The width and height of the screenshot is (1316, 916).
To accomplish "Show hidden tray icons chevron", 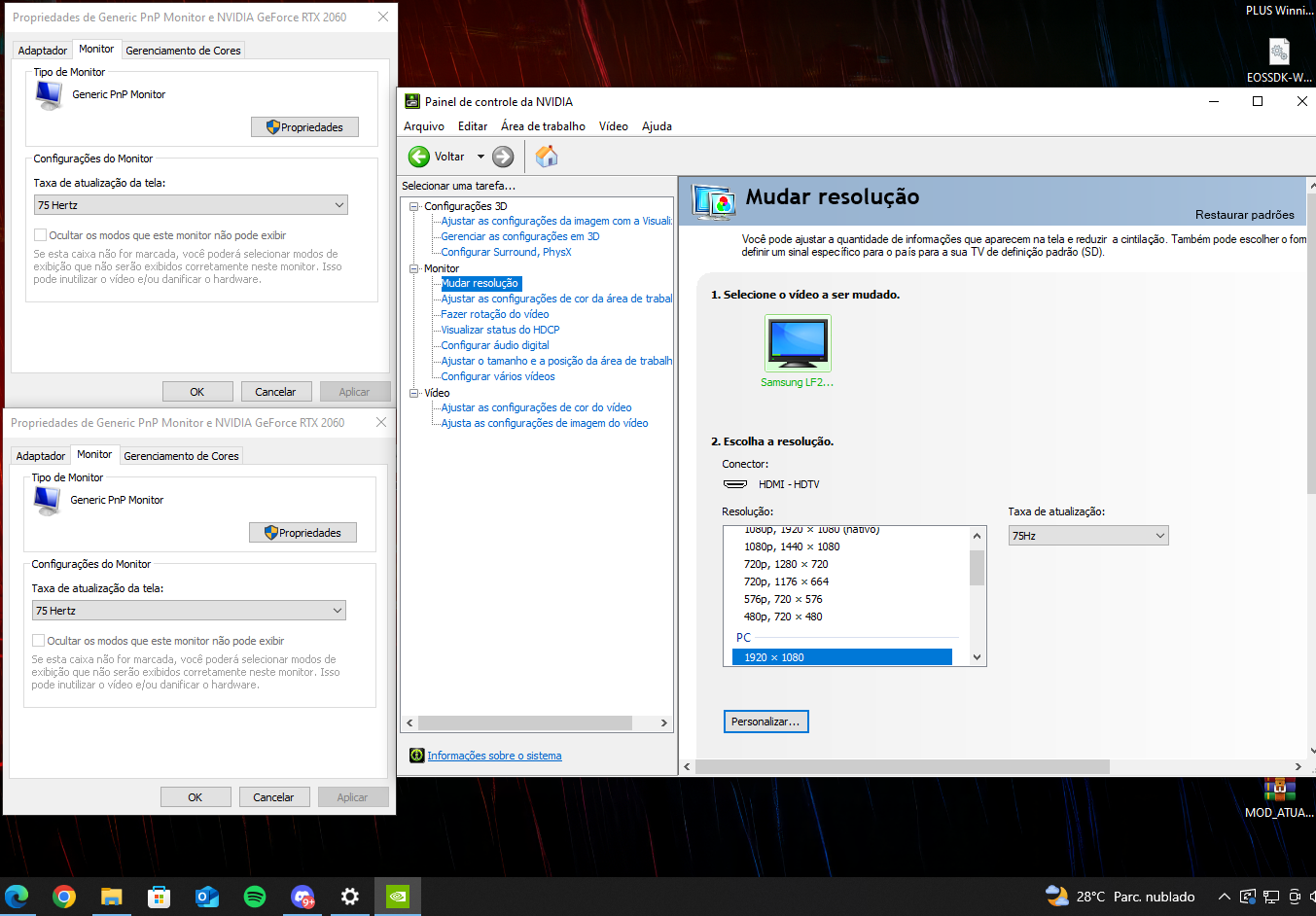I will coord(1225,897).
